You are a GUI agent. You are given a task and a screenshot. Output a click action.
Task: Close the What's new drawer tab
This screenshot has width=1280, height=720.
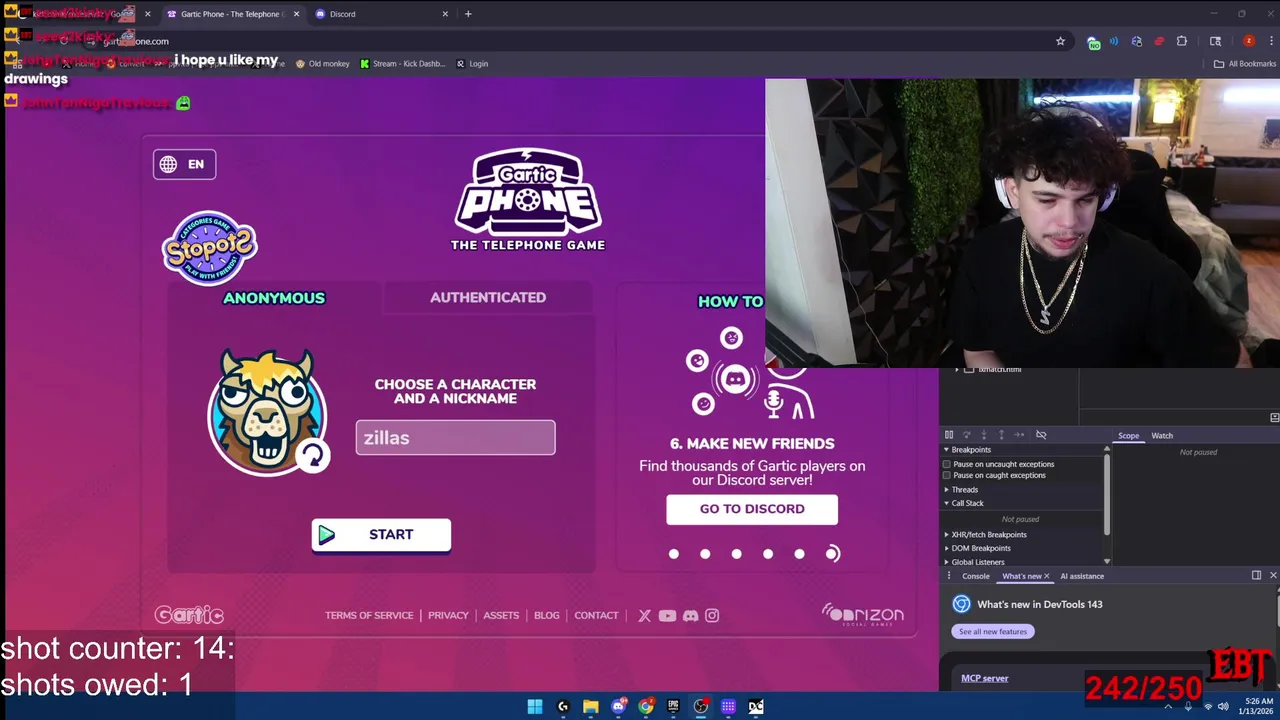1047,576
